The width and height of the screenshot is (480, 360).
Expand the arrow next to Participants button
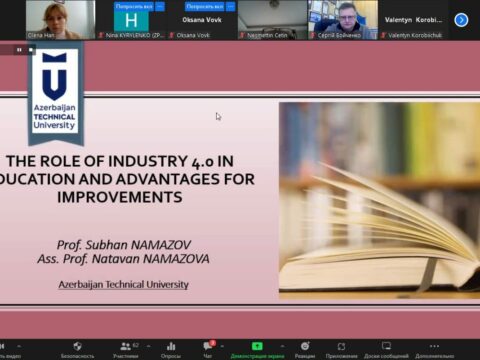coord(148,346)
